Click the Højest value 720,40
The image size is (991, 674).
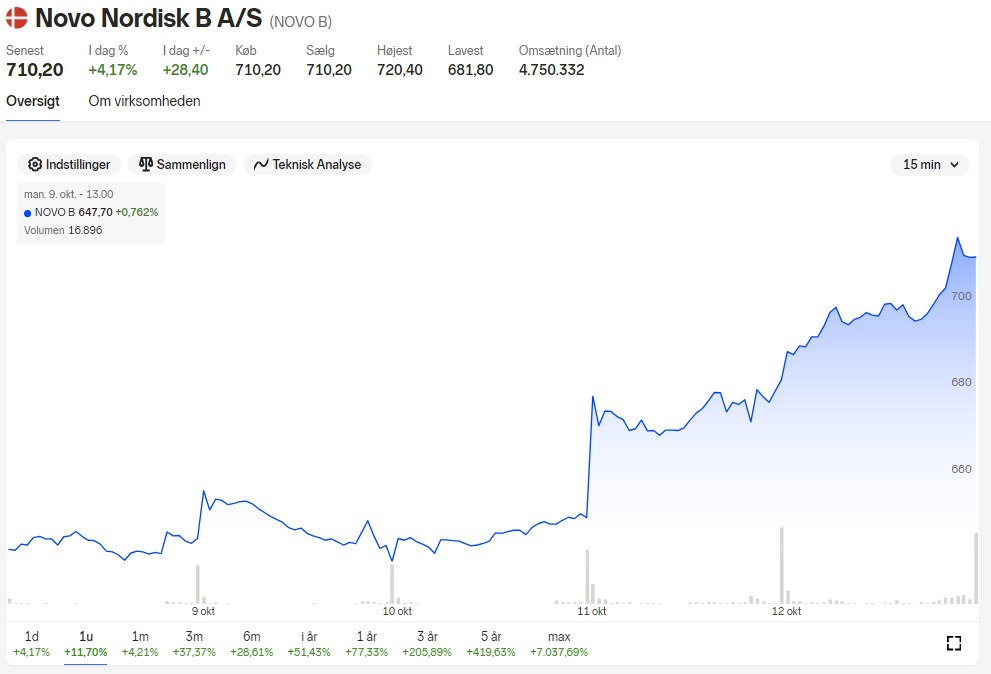pyautogui.click(x=399, y=70)
